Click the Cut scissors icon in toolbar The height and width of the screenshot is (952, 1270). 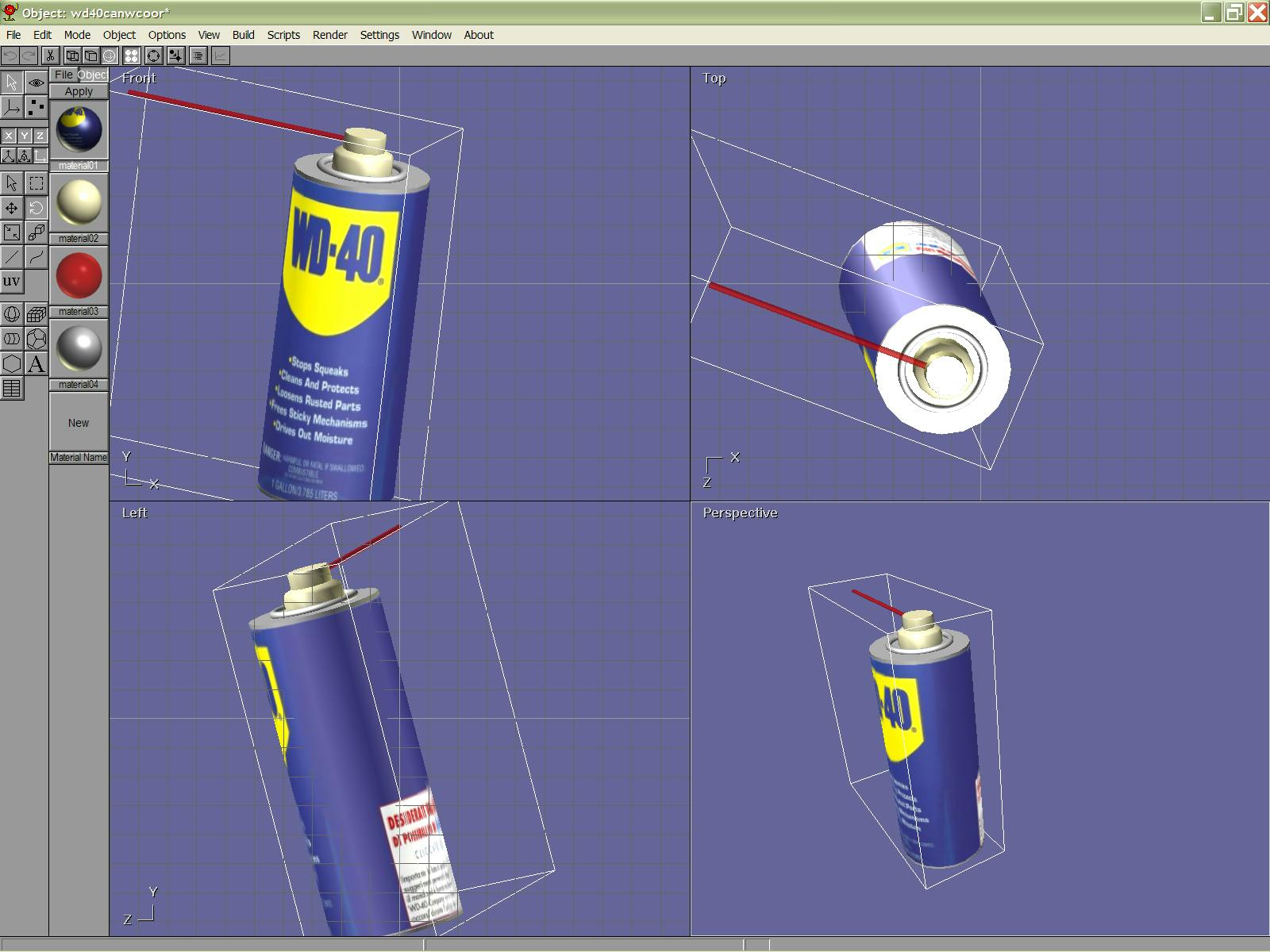pos(50,56)
